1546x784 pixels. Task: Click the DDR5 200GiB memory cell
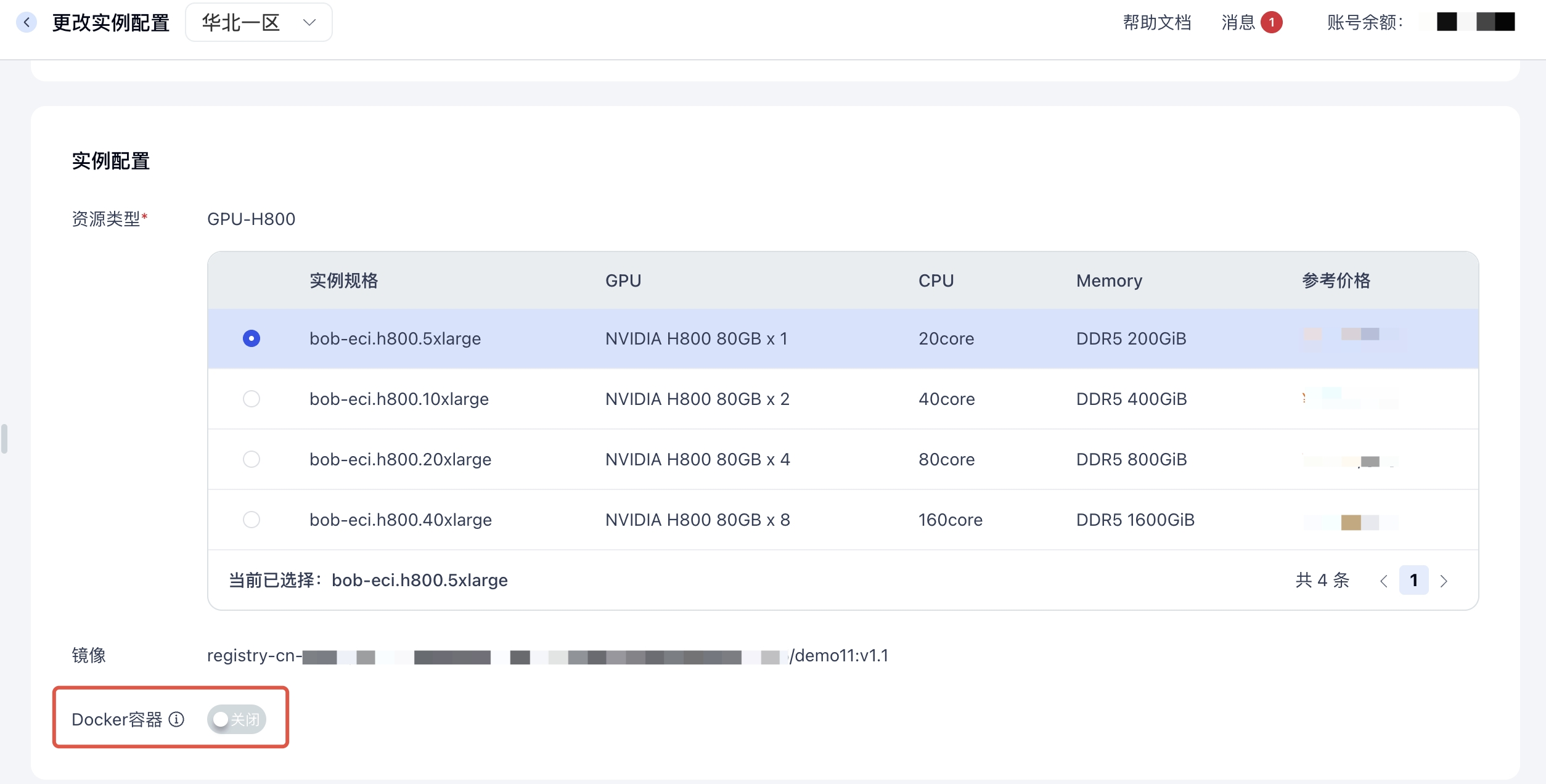pyautogui.click(x=1131, y=338)
